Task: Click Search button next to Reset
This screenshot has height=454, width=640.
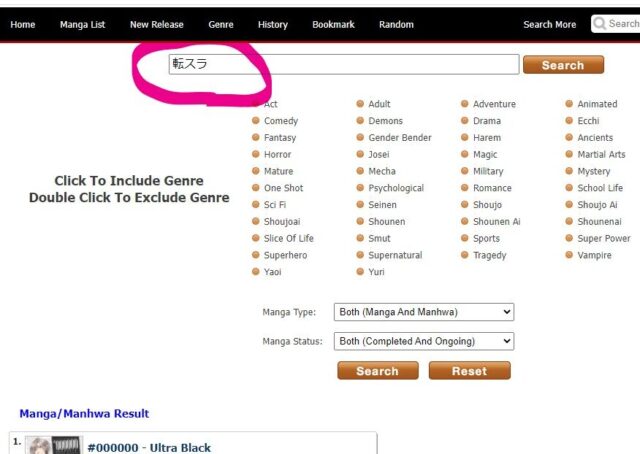Action: click(378, 371)
